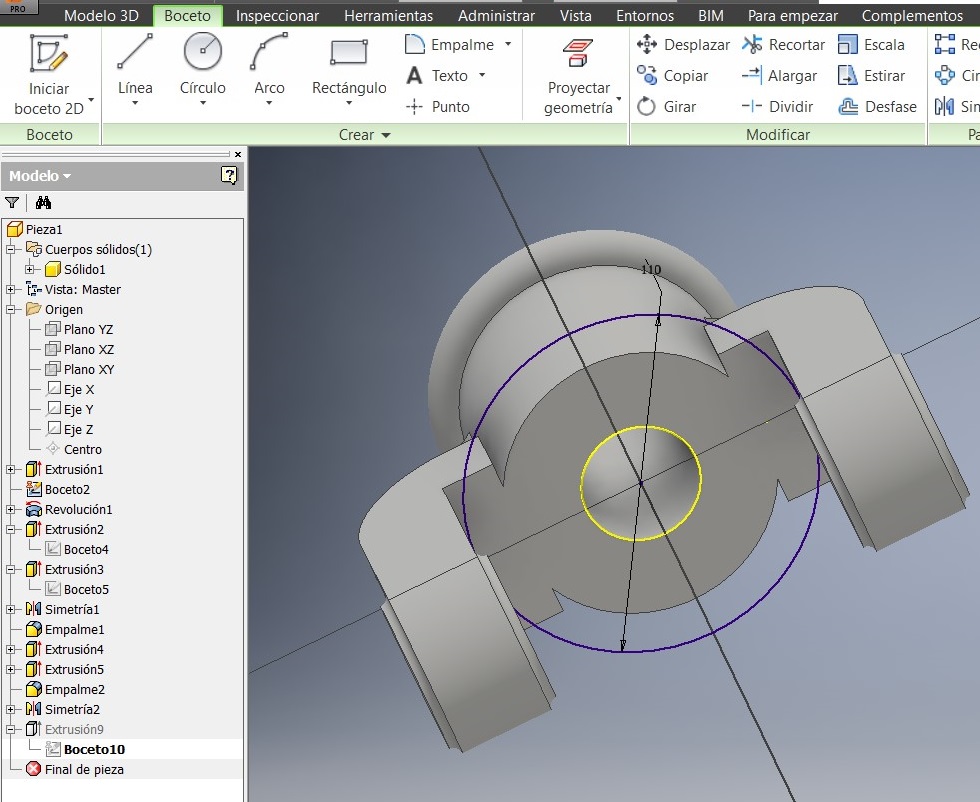Expand the Extrusión1 feature
The width and height of the screenshot is (980, 802).
click(x=10, y=469)
